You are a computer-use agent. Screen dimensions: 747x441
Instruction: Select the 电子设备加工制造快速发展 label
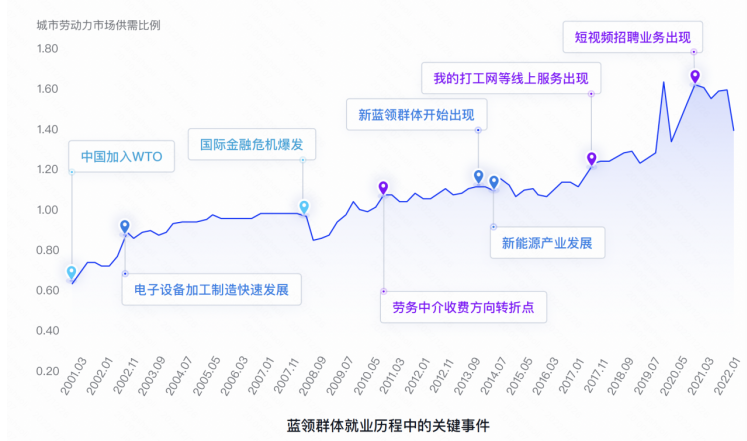tap(212, 290)
